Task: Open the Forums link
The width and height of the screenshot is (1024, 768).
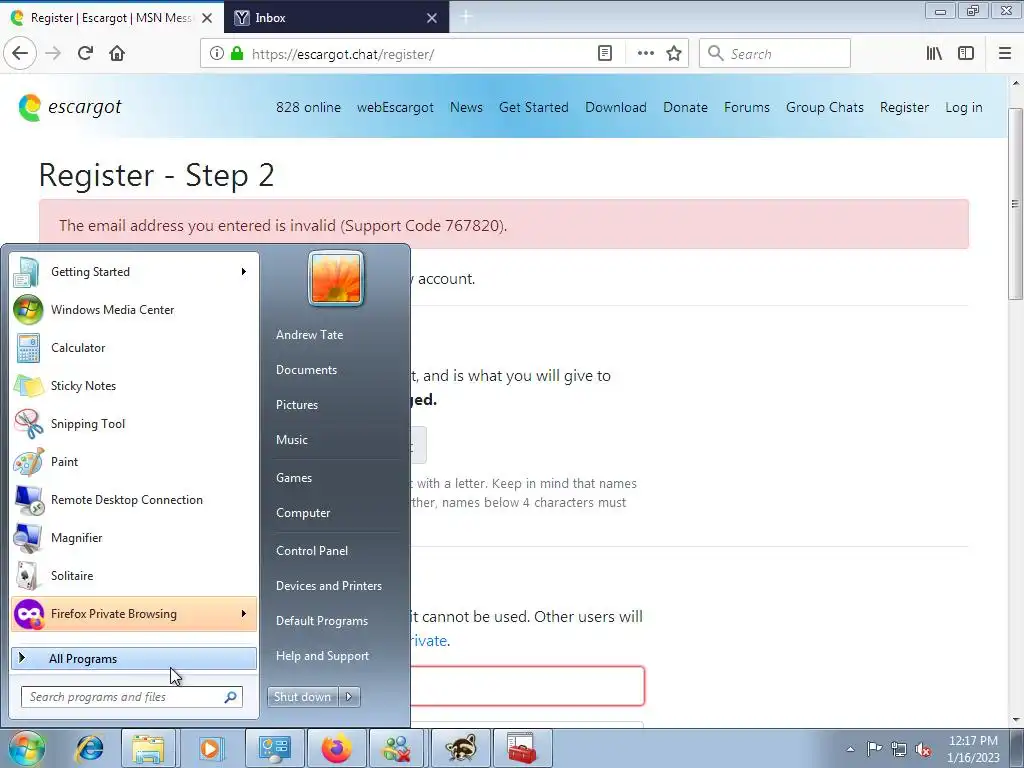Action: tap(746, 107)
